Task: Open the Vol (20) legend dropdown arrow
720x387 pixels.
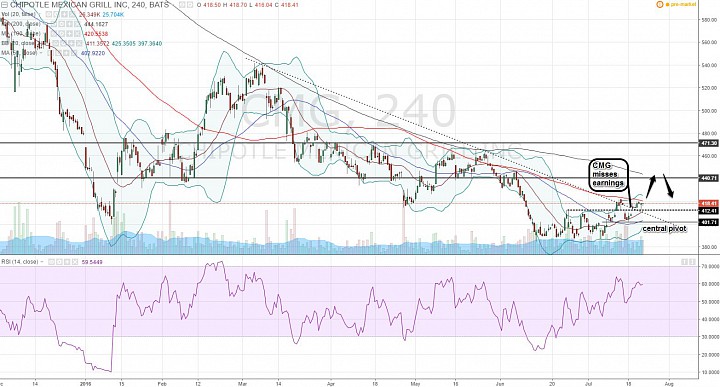Action: pos(40,15)
